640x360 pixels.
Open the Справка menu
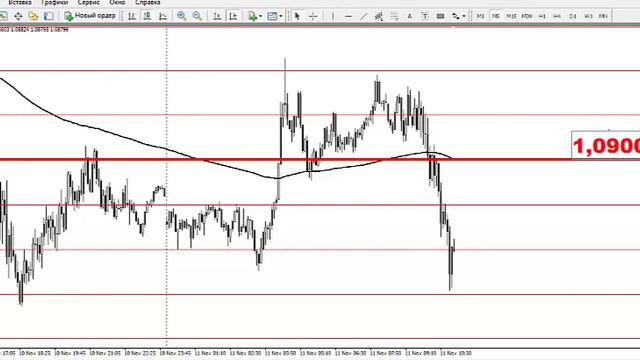(x=147, y=2)
